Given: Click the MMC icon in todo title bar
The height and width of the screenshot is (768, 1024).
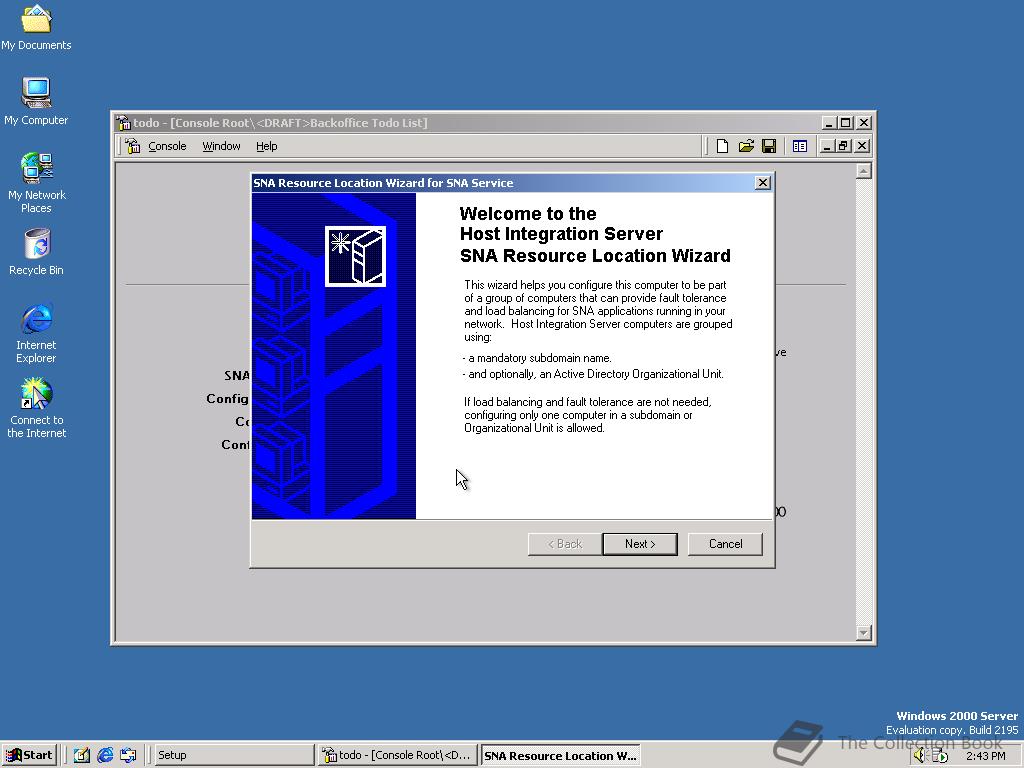Looking at the screenshot, I should 123,123.
